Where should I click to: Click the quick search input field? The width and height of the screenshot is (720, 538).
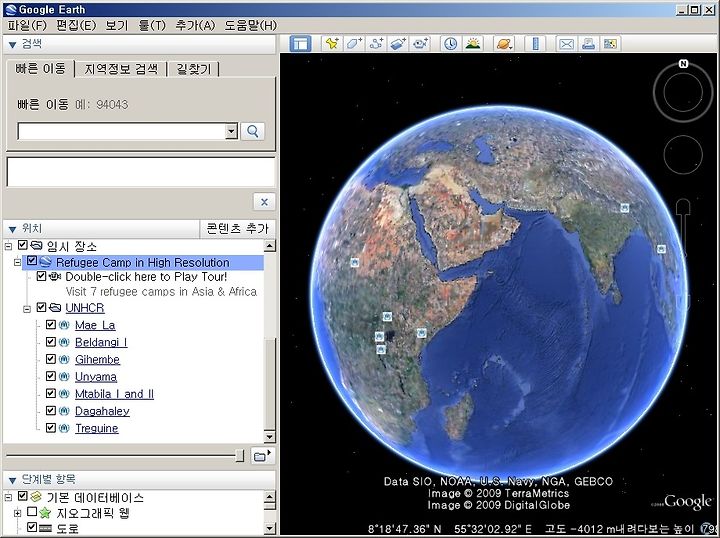tap(122, 131)
